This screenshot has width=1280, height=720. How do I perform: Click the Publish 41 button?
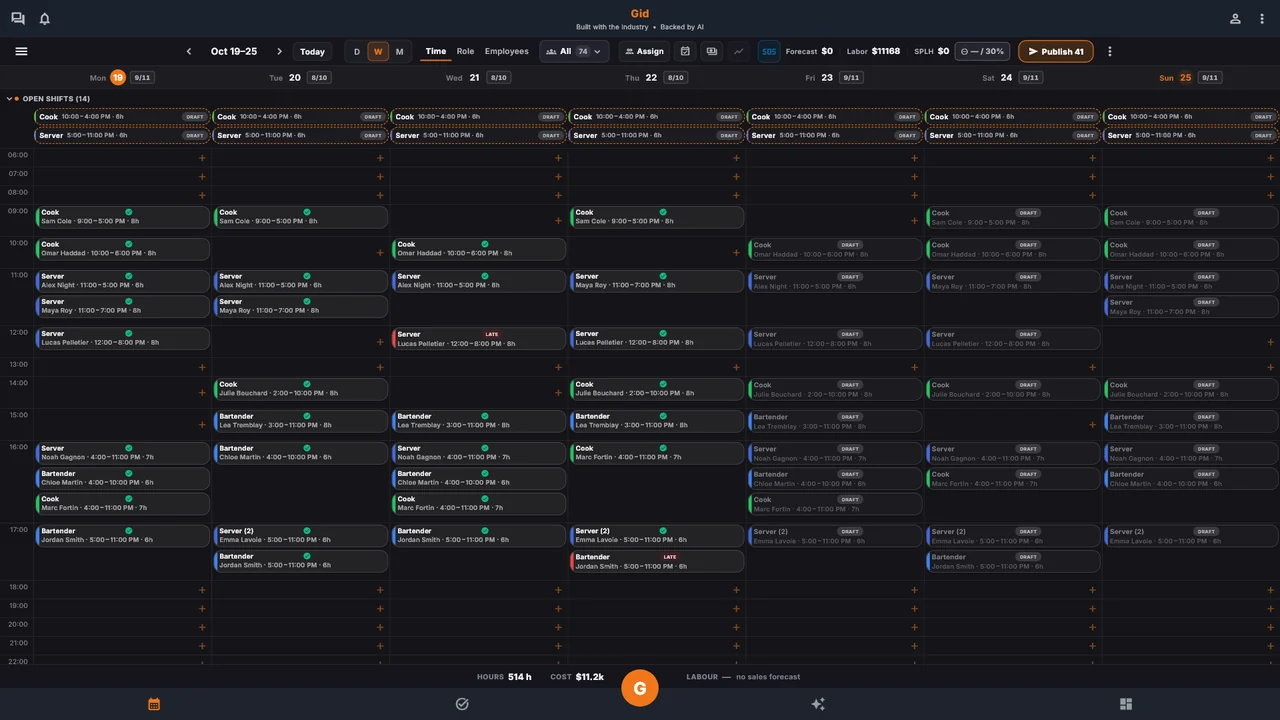click(x=1056, y=51)
